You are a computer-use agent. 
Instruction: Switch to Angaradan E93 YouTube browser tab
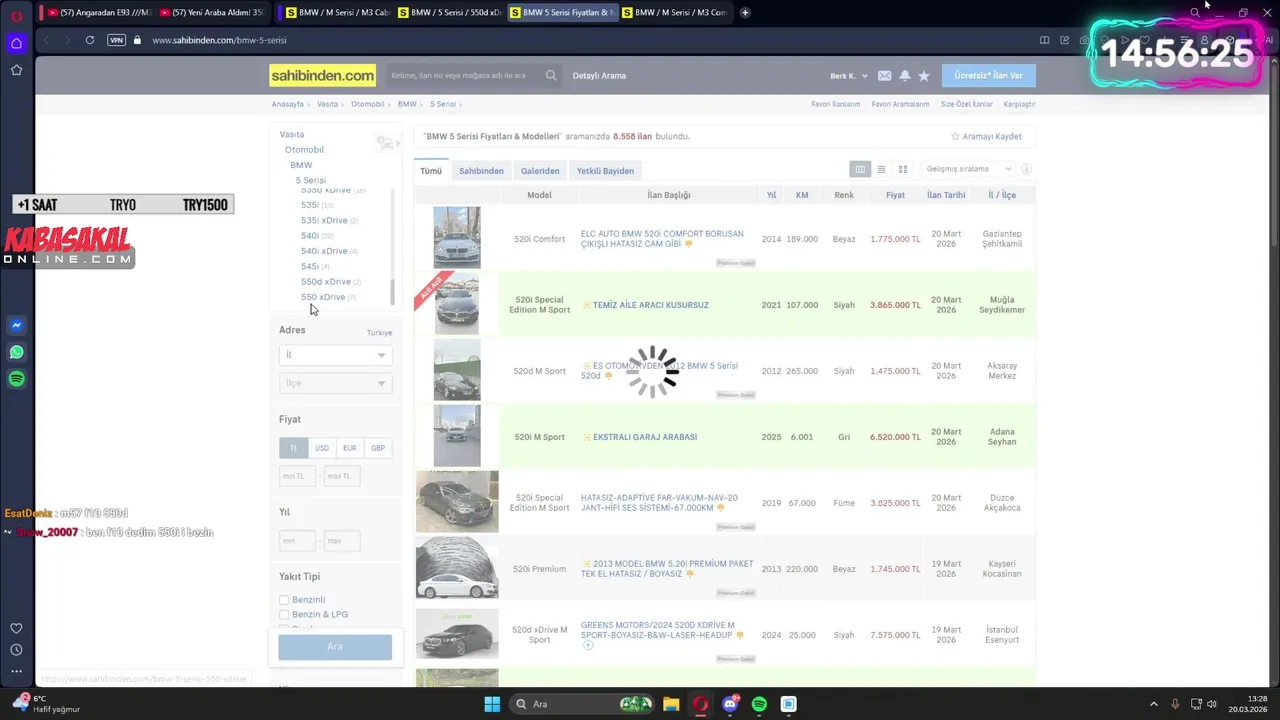coord(99,13)
